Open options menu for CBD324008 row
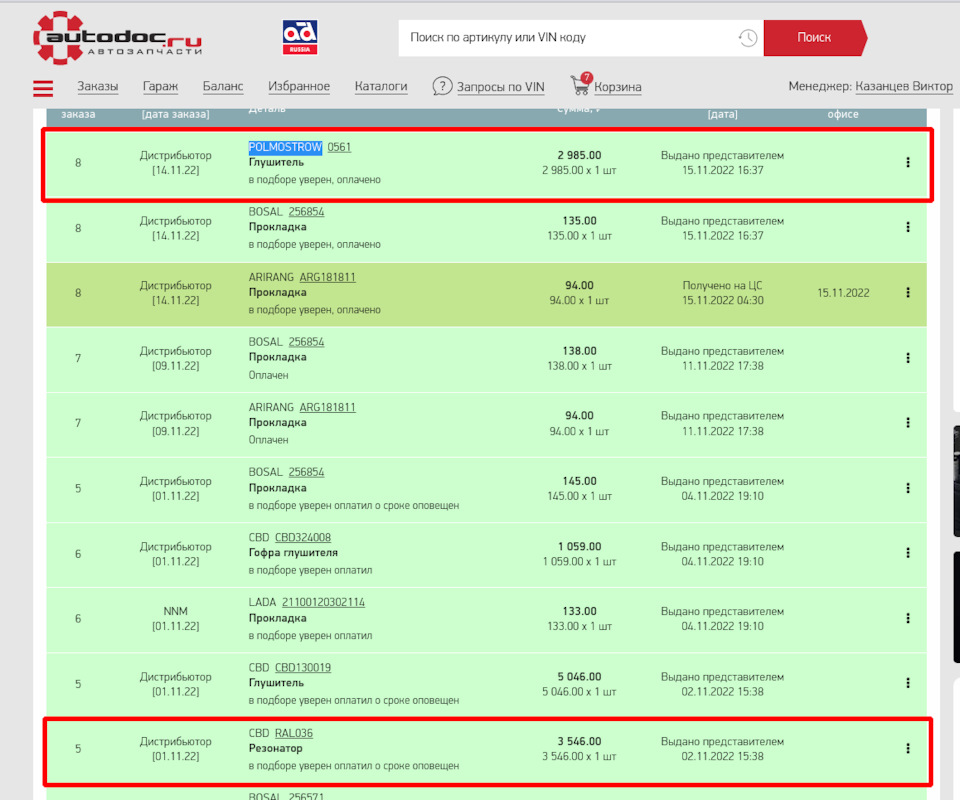The image size is (960, 800). 907,553
